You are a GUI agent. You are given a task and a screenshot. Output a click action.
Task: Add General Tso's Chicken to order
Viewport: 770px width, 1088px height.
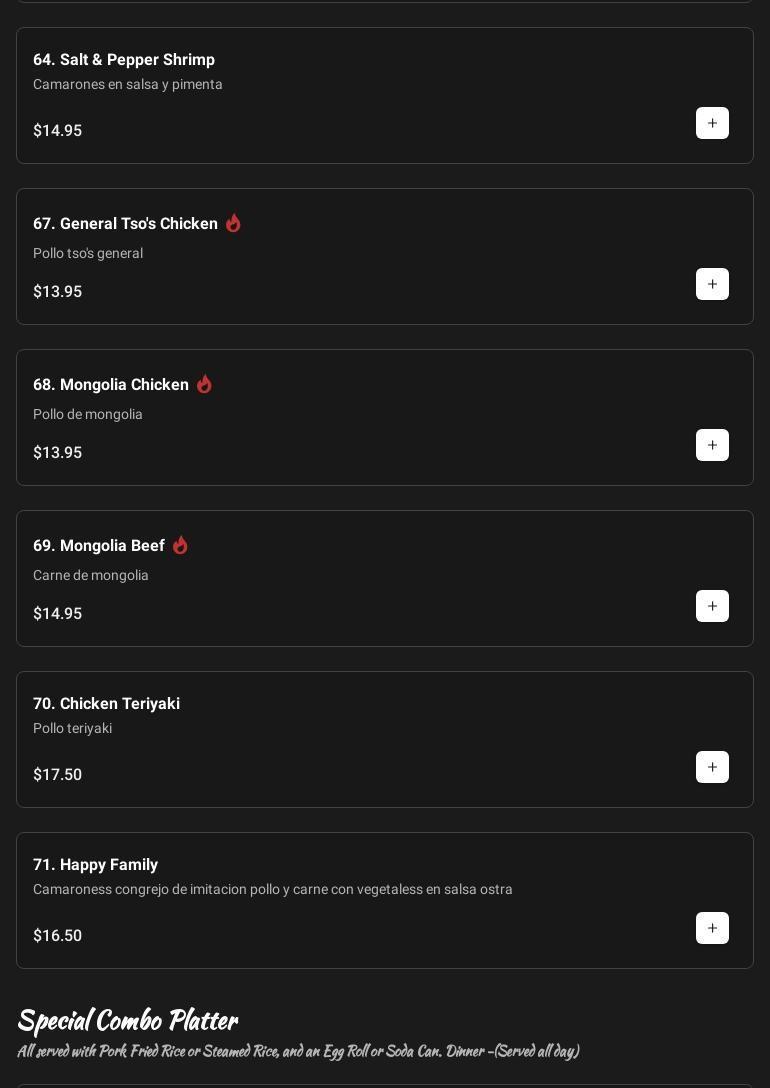pyautogui.click(x=712, y=284)
